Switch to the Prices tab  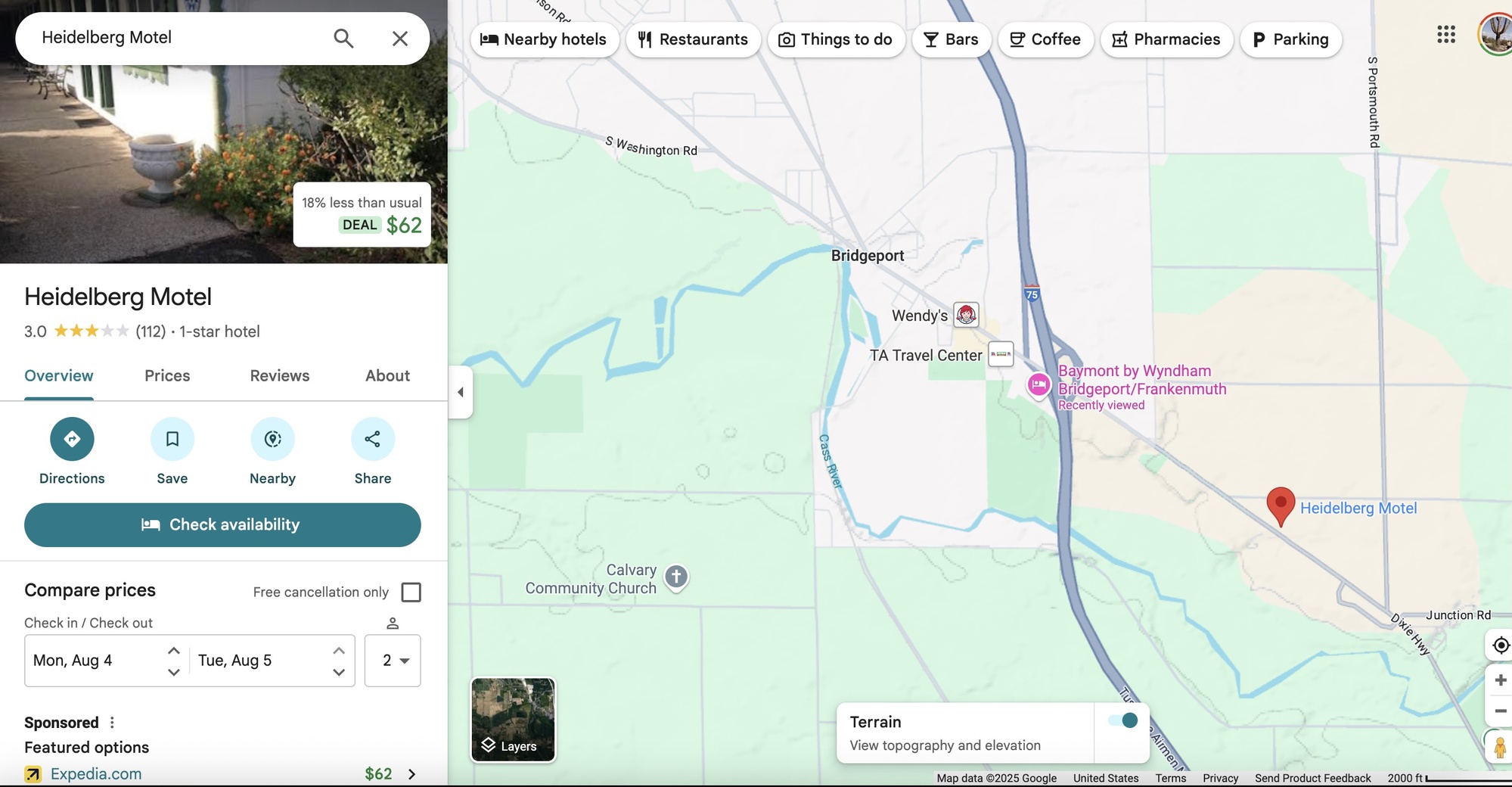point(167,376)
